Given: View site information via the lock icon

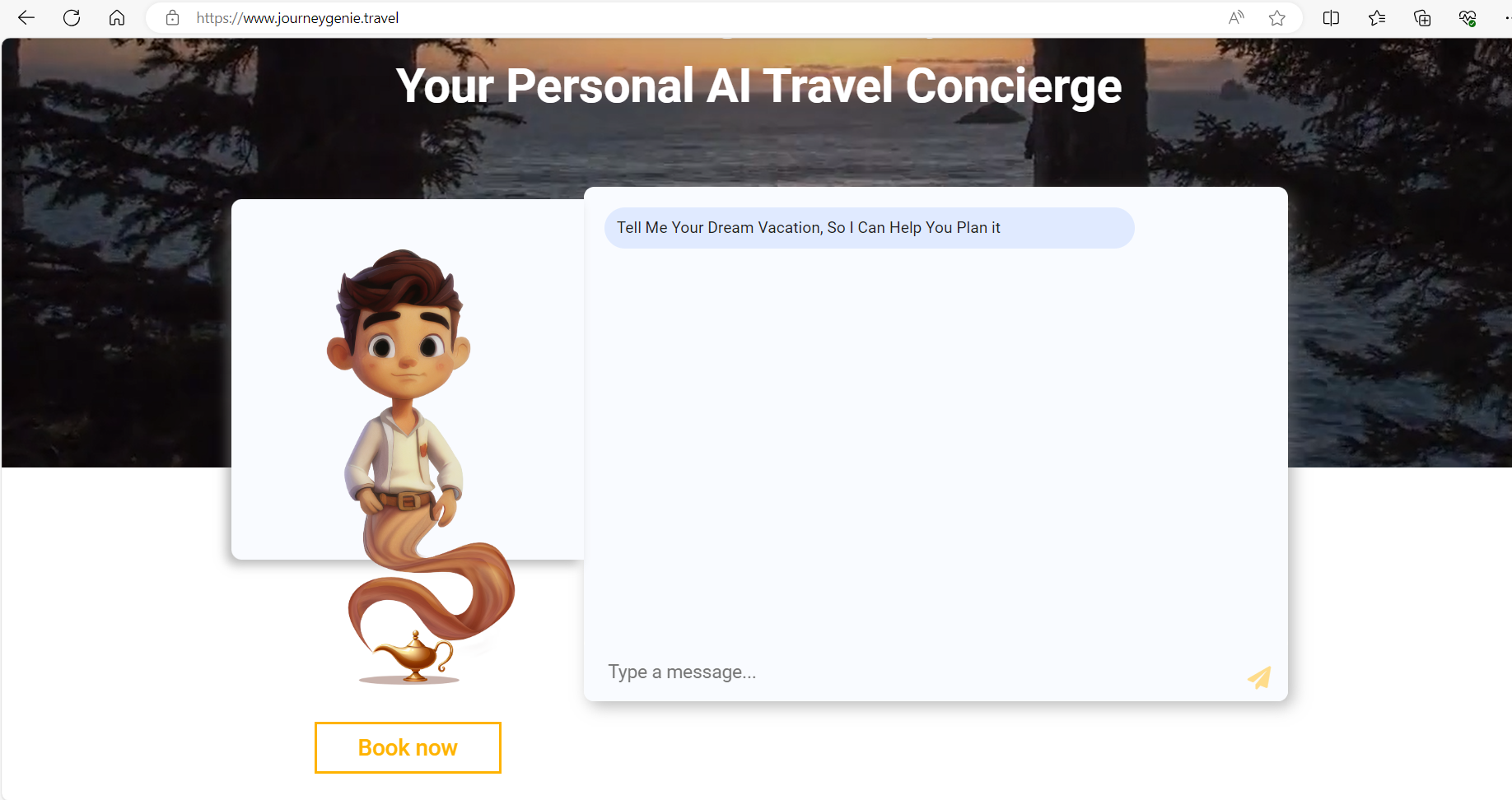Looking at the screenshot, I should (172, 18).
